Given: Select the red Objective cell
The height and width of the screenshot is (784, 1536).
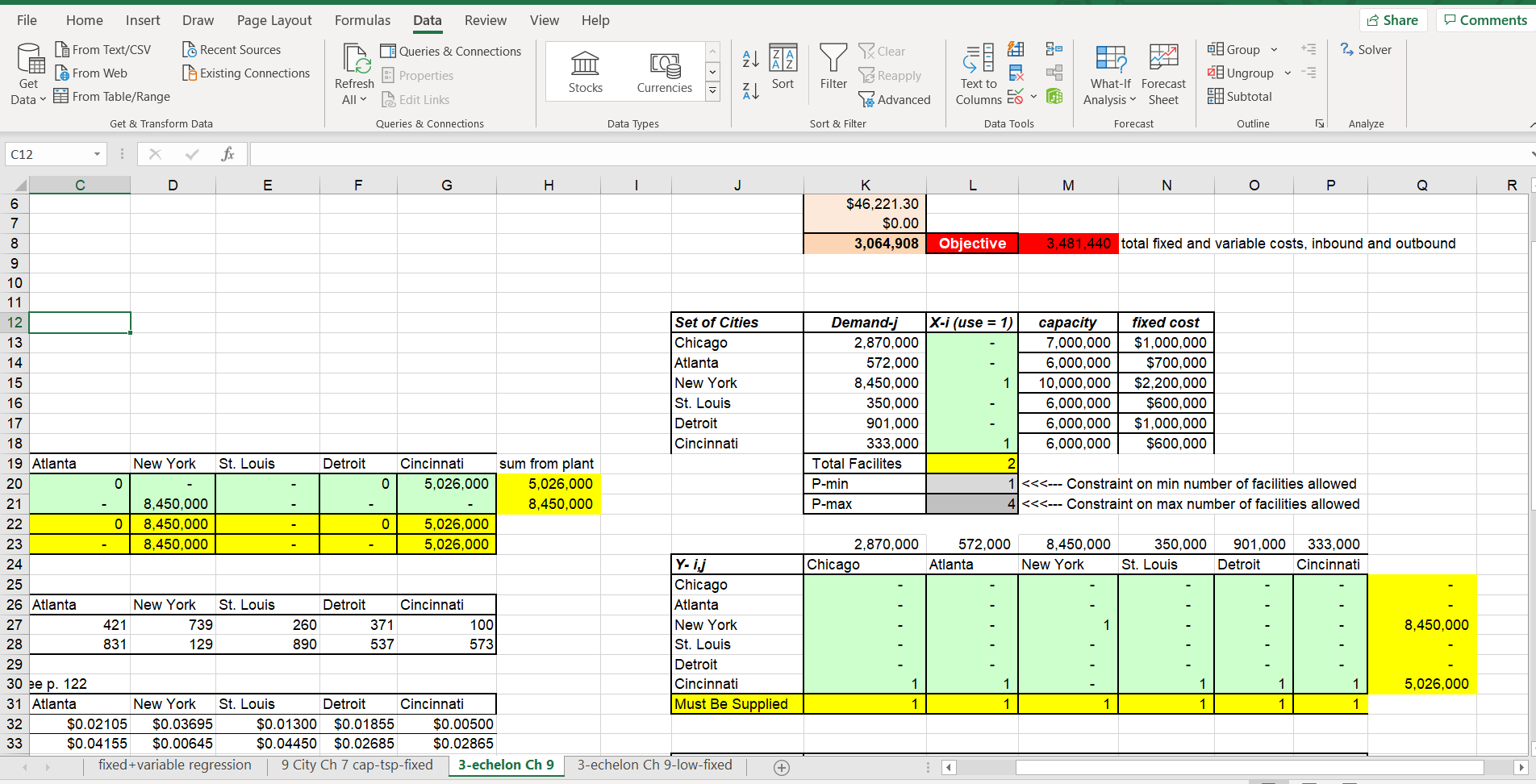Looking at the screenshot, I should (x=972, y=244).
